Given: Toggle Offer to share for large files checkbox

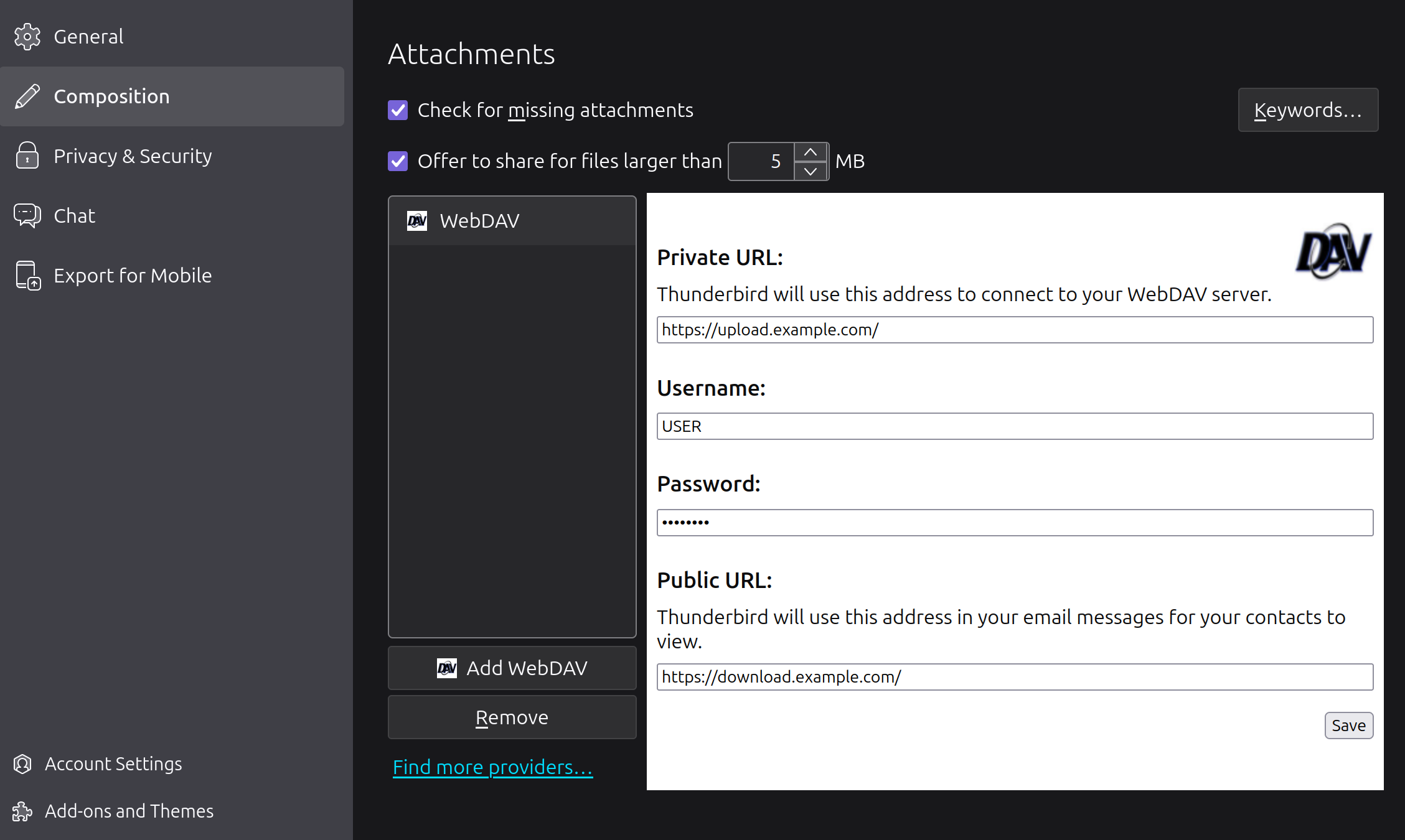Looking at the screenshot, I should coord(398,161).
